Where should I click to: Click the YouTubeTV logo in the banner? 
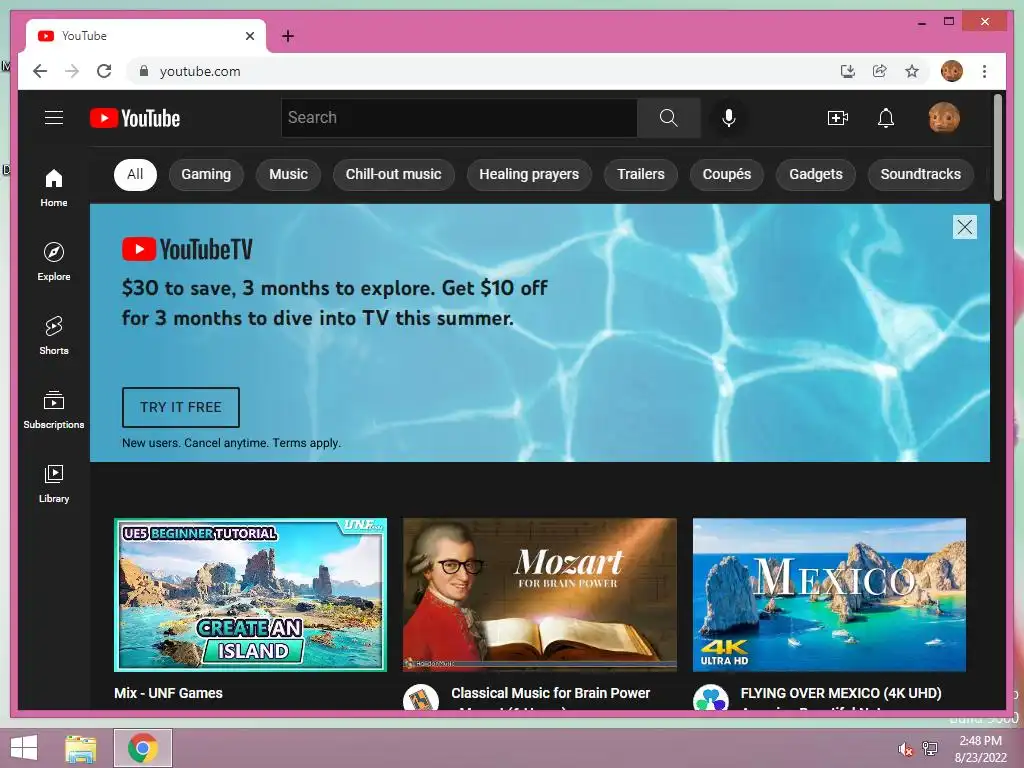[x=187, y=249]
